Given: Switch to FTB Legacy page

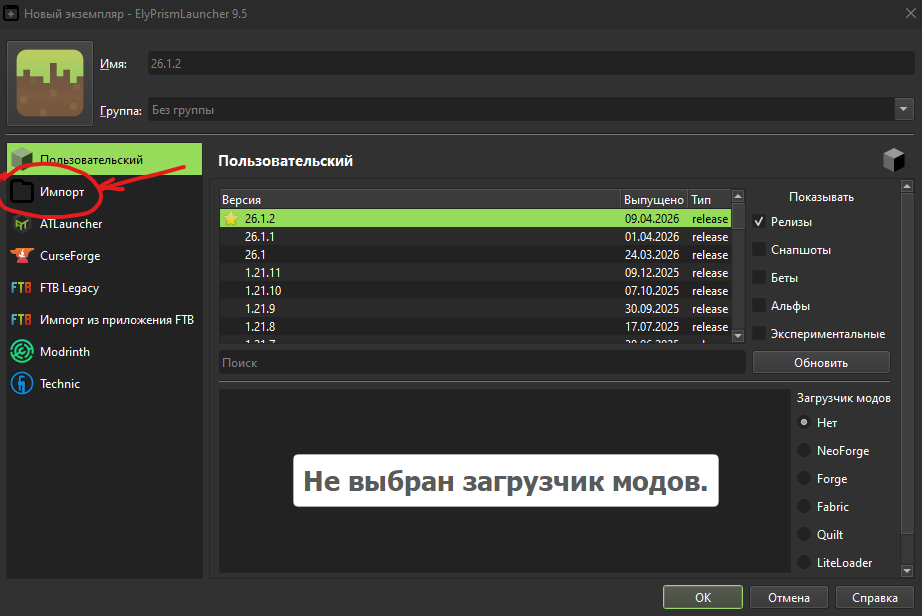Looking at the screenshot, I should pyautogui.click(x=105, y=288).
